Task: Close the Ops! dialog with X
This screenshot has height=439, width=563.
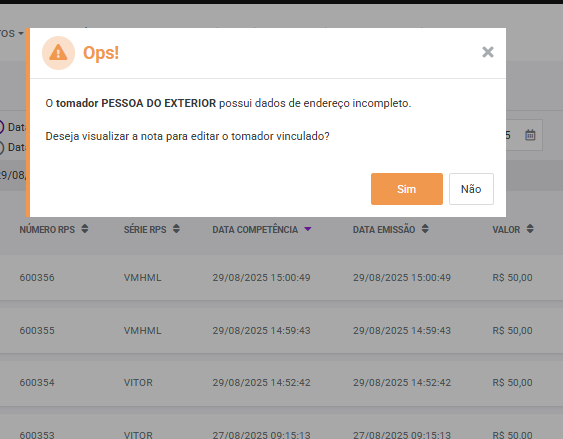Action: [x=488, y=52]
